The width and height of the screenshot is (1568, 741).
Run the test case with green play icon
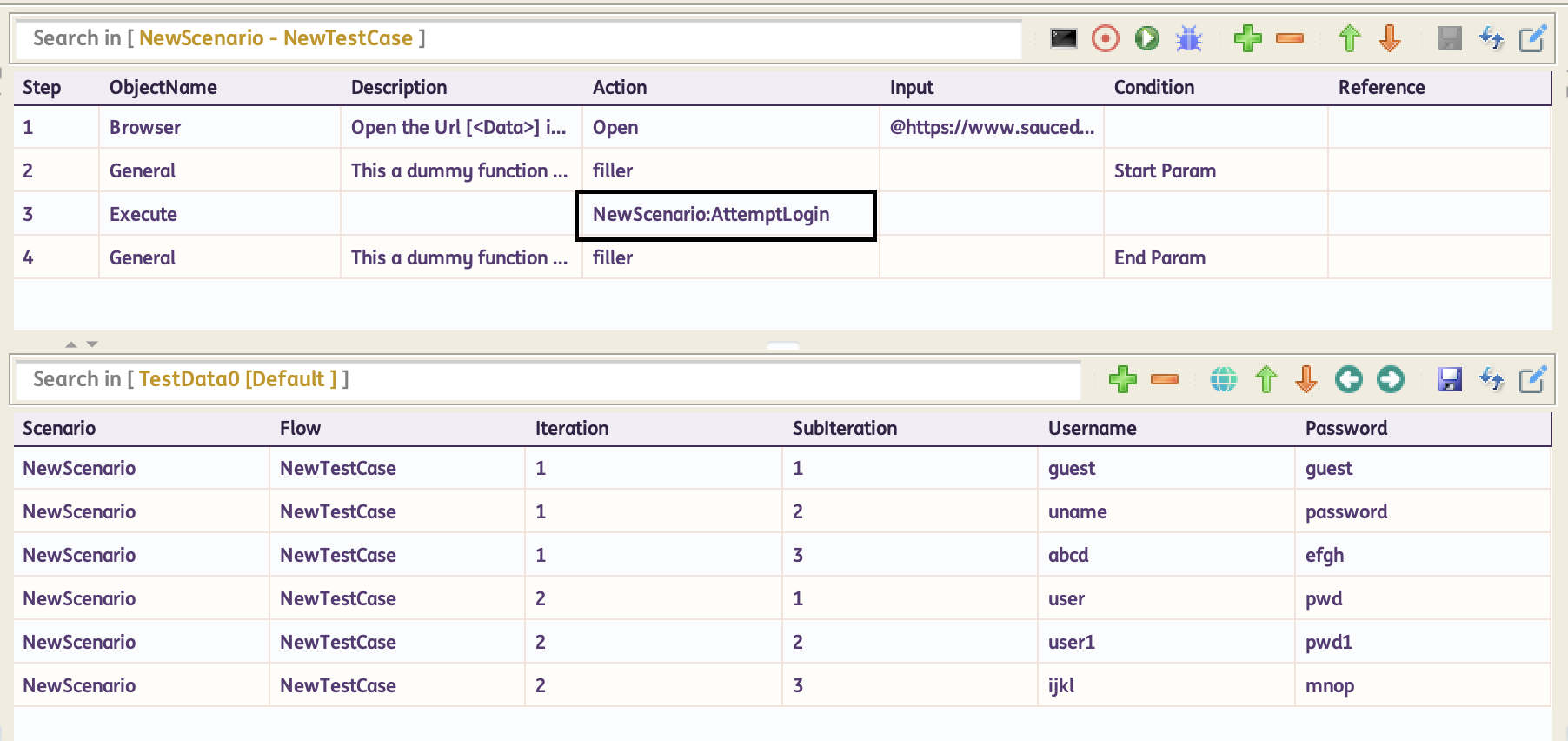click(1147, 38)
